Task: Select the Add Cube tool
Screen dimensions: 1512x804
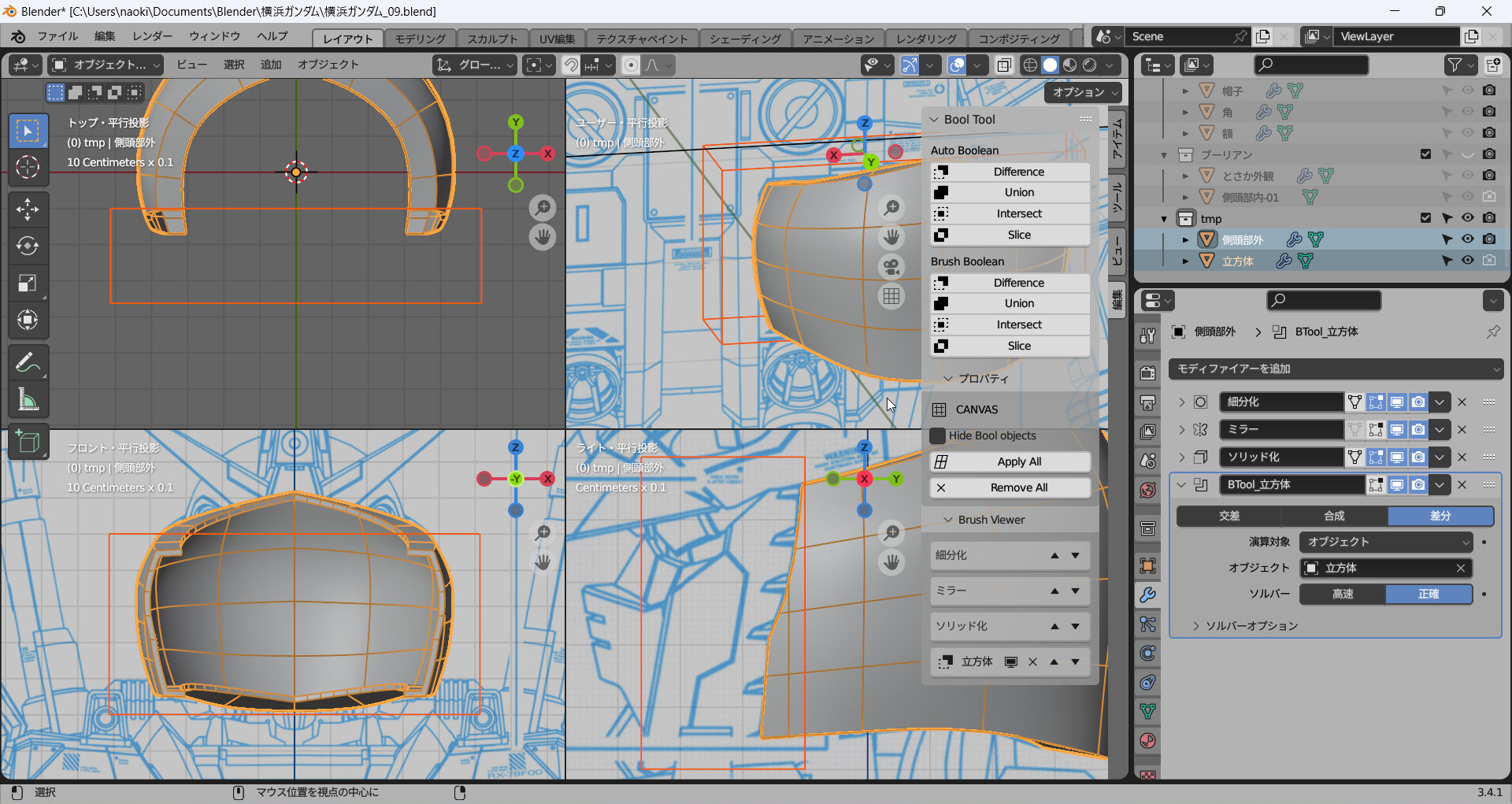Action: [x=28, y=443]
